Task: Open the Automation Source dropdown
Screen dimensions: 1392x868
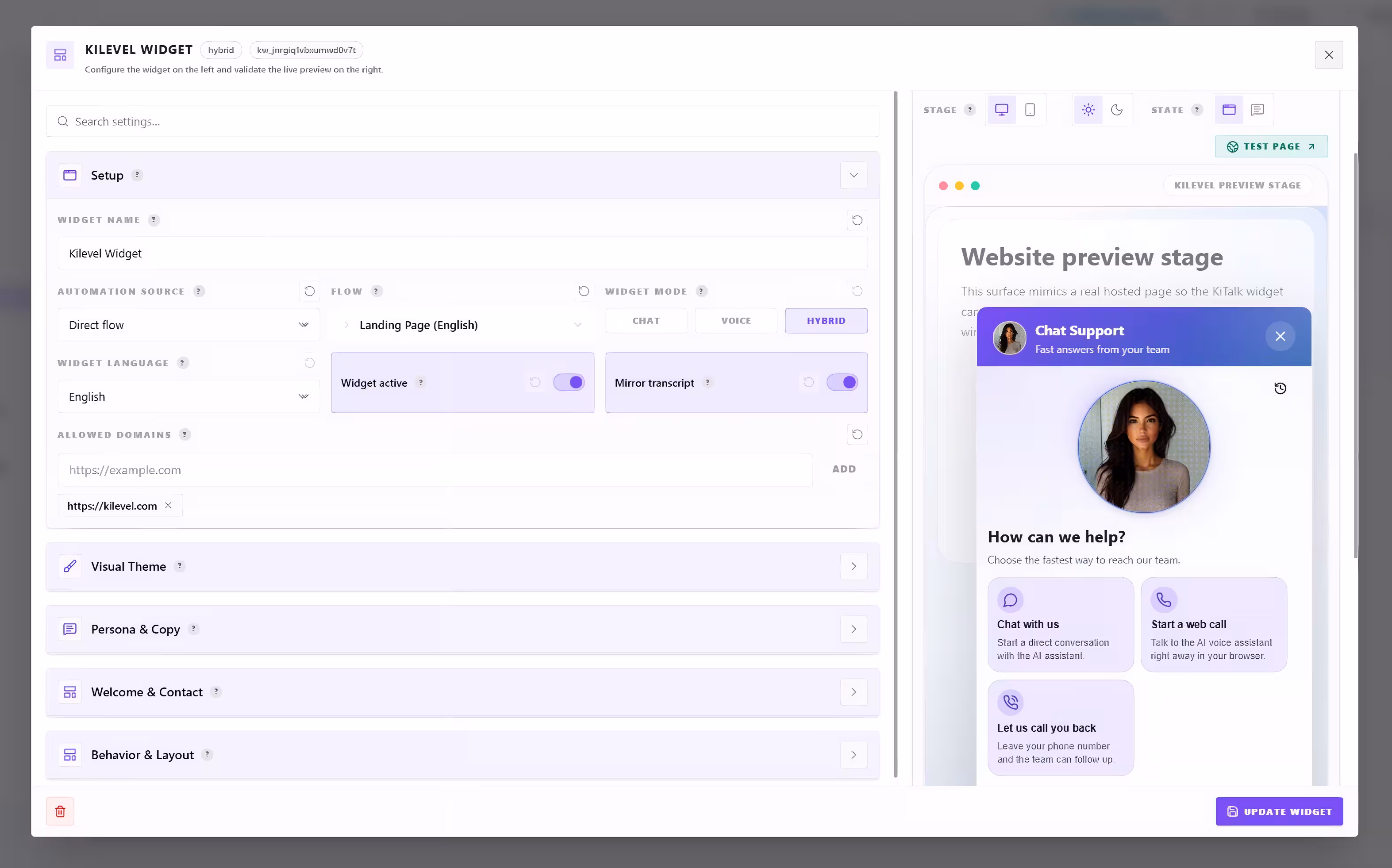Action: click(x=189, y=325)
